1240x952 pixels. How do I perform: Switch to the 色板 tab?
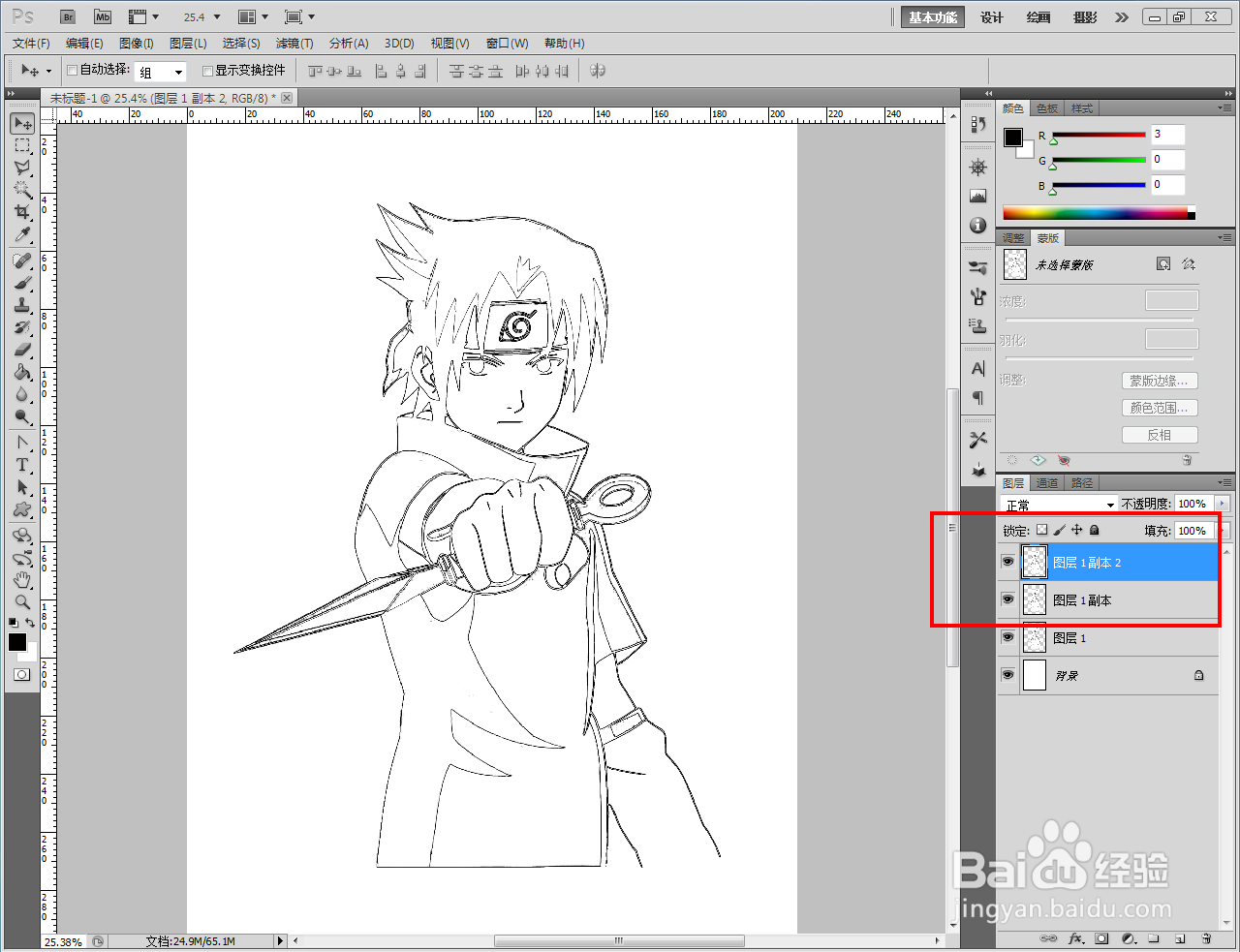1047,108
